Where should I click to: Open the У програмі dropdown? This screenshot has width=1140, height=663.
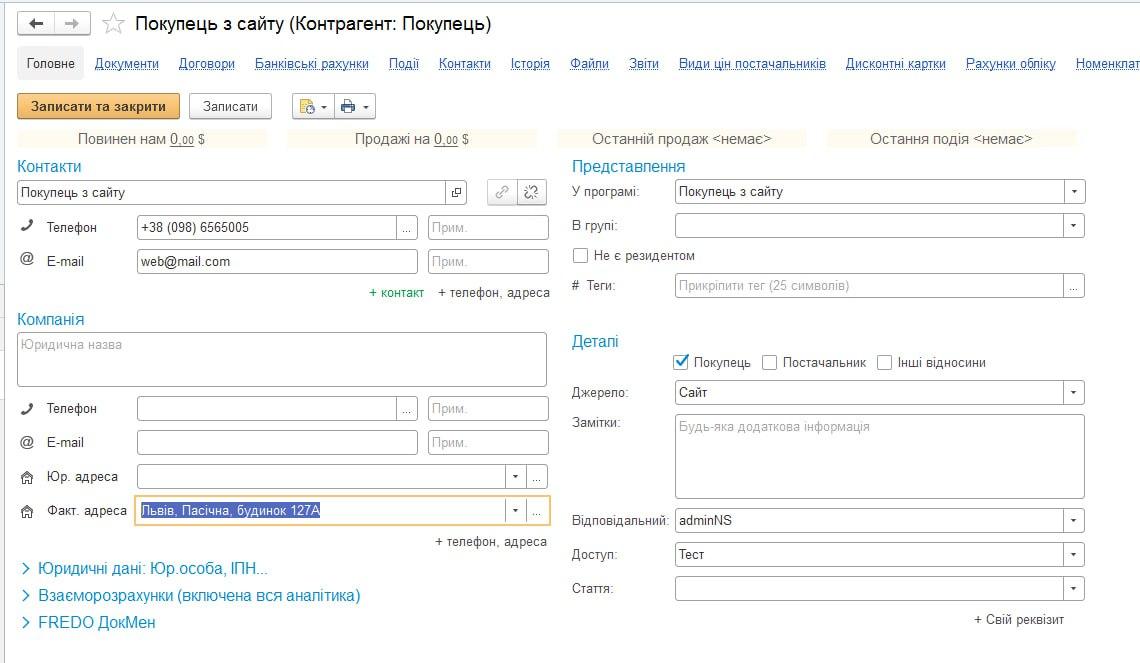pos(1074,192)
